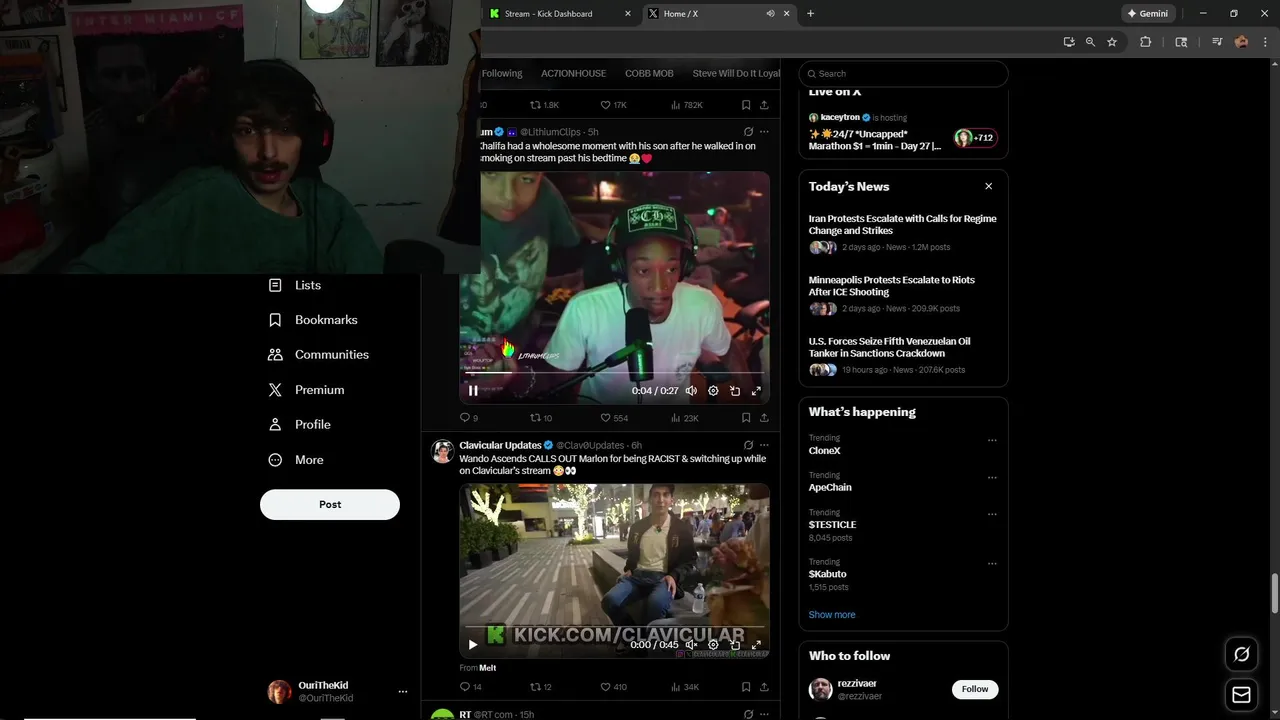View analytics showing 34K views
The height and width of the screenshot is (720, 1280).
click(x=685, y=687)
